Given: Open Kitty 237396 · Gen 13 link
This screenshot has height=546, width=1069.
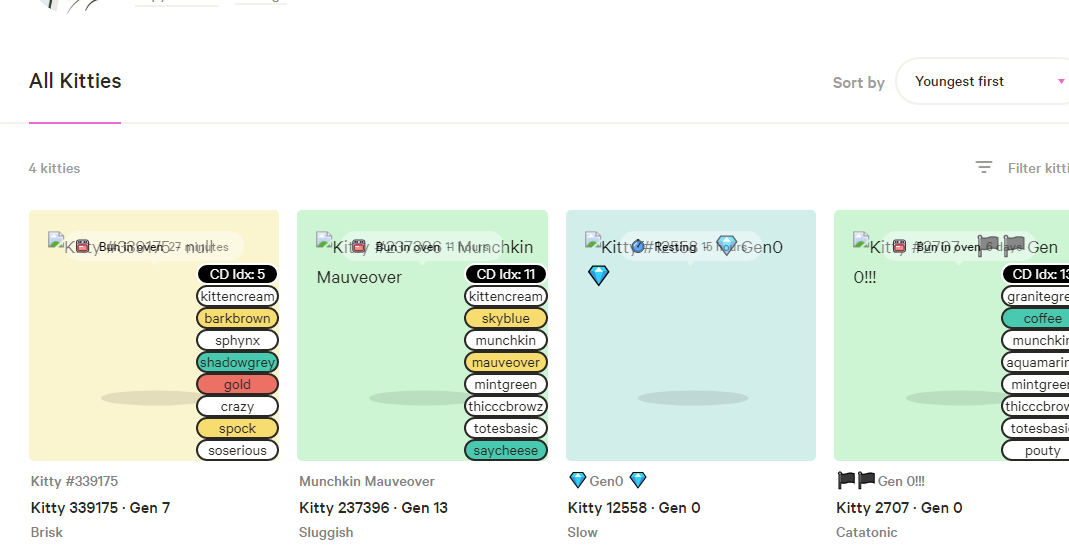Looking at the screenshot, I should tap(373, 508).
